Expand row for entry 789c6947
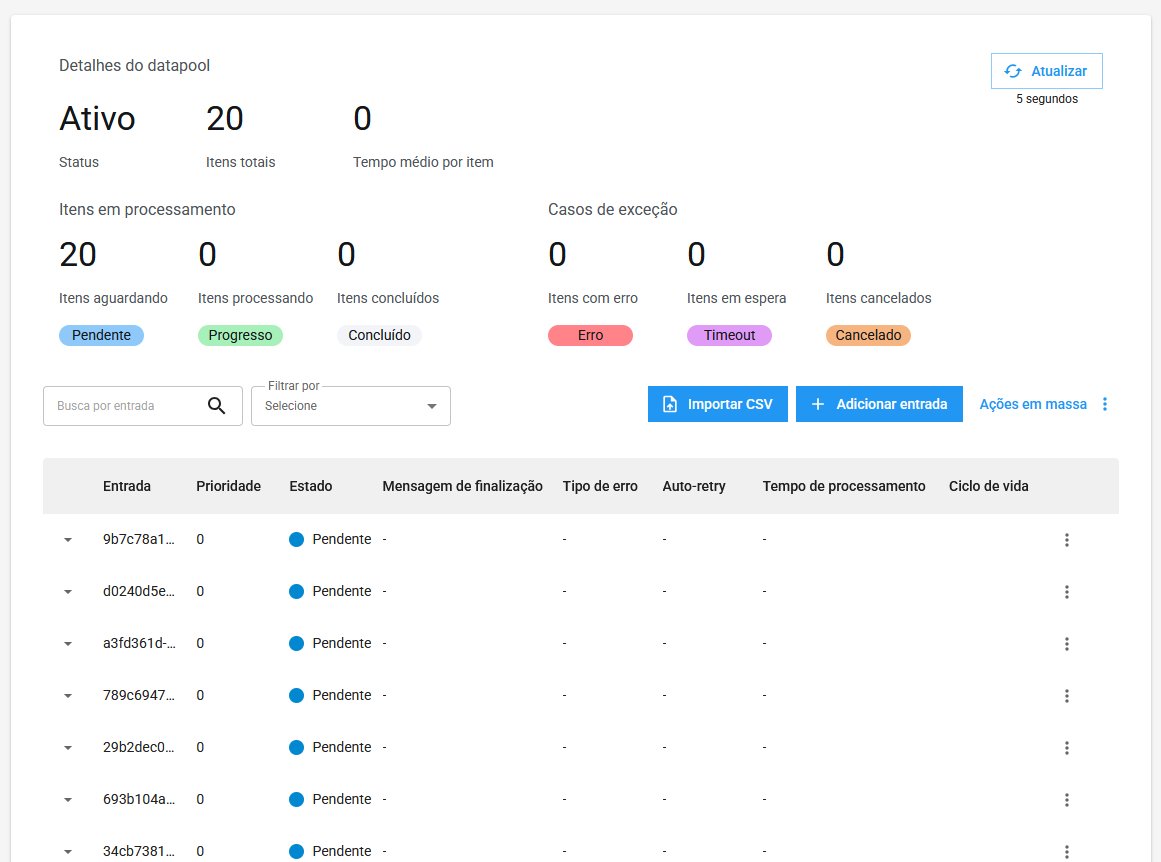This screenshot has height=862, width=1161. 68,696
